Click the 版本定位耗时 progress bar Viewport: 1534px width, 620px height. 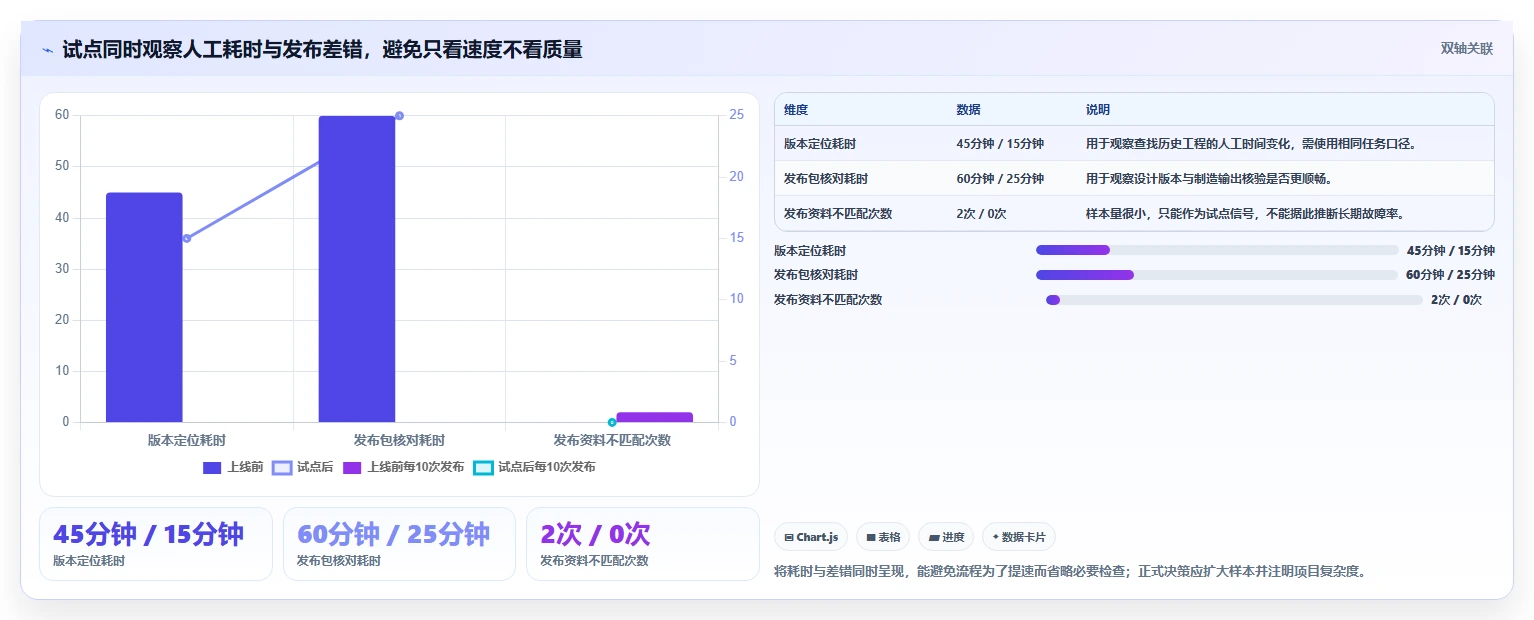[1217, 250]
